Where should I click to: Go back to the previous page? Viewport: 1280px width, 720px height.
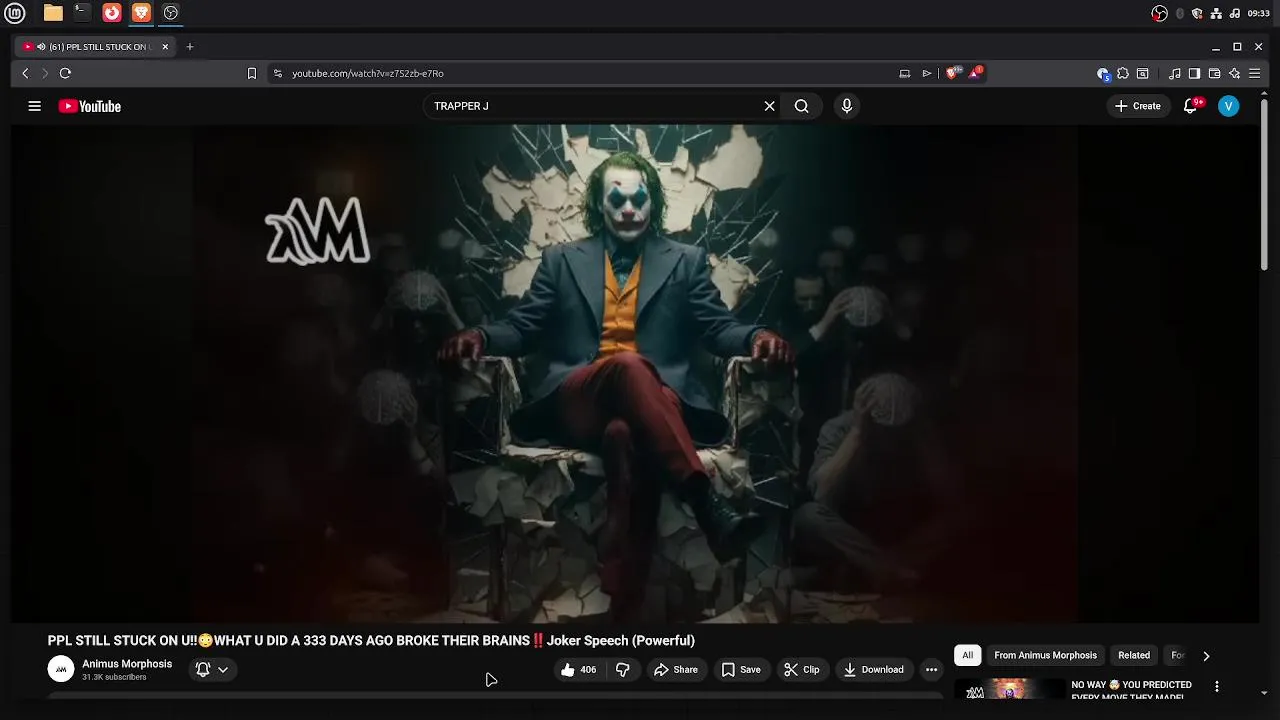coord(25,73)
